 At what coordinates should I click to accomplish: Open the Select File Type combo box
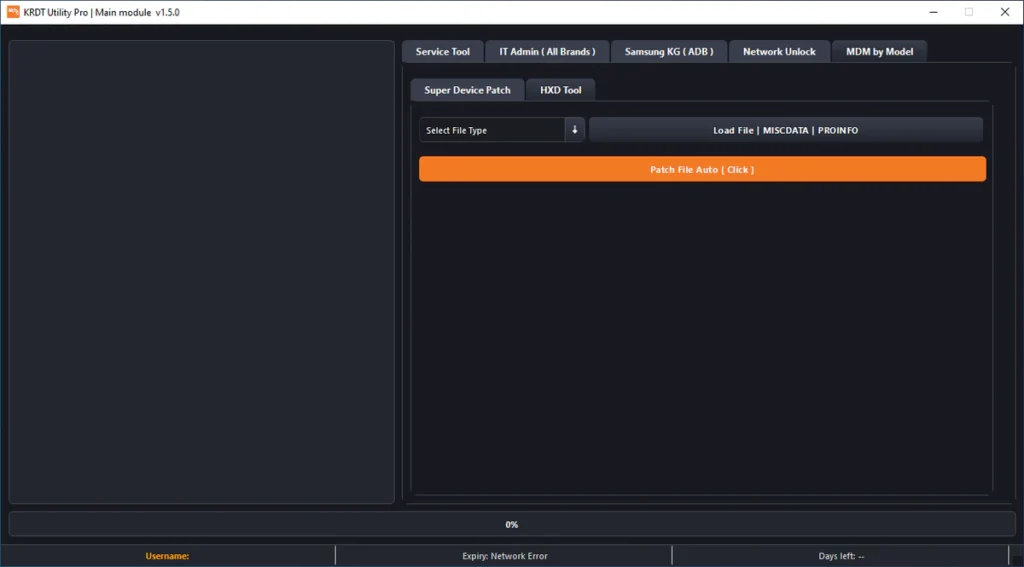pyautogui.click(x=492, y=130)
